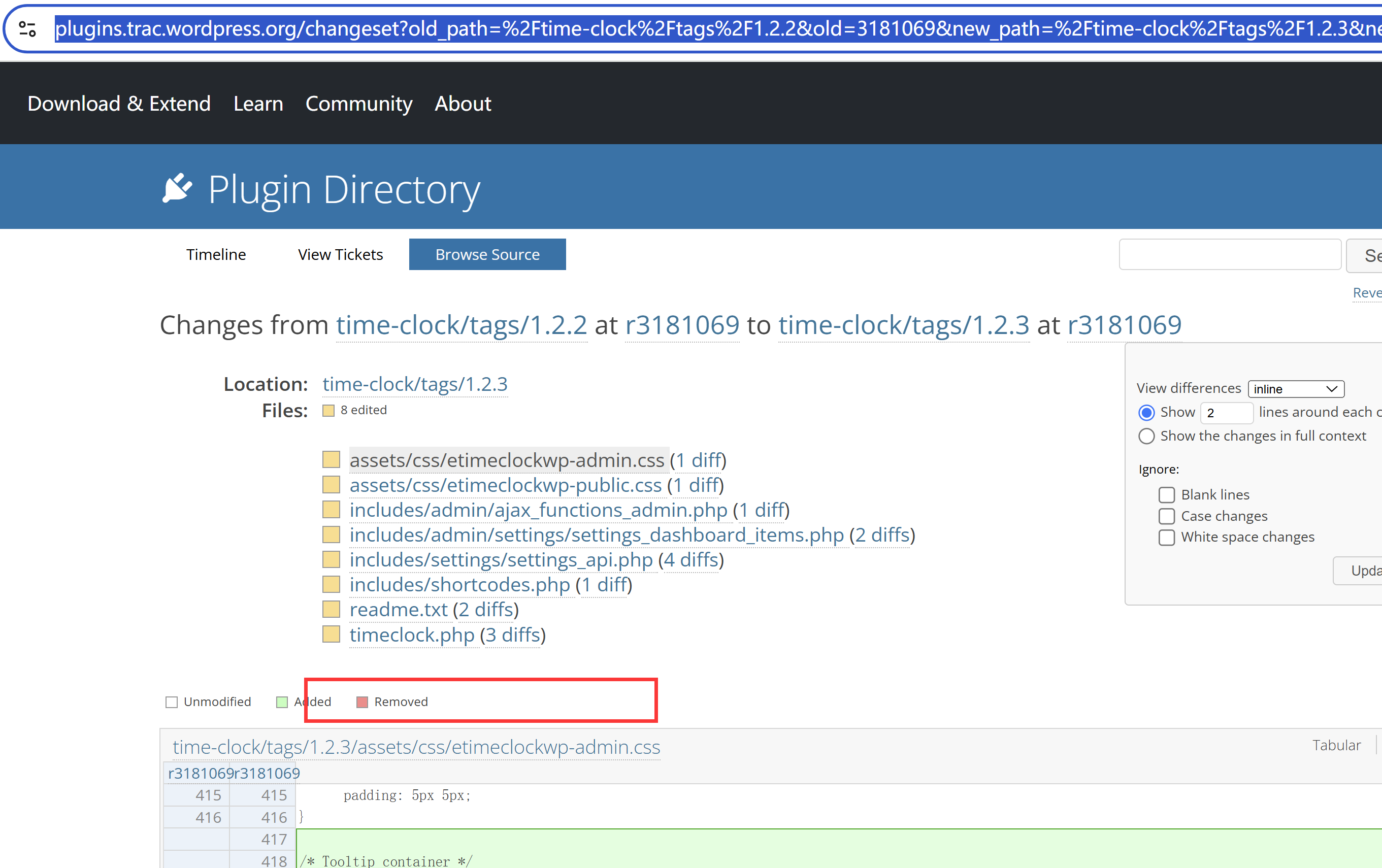This screenshot has width=1382, height=868.
Task: Open the Browse Source tab
Action: pyautogui.click(x=487, y=254)
